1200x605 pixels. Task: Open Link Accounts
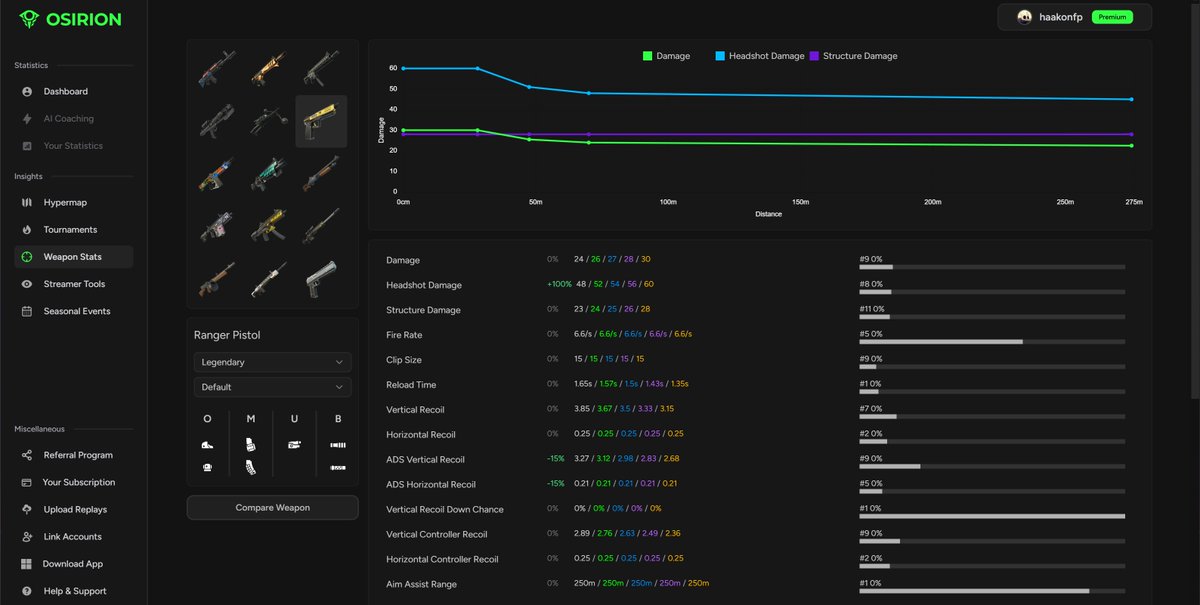click(x=73, y=537)
